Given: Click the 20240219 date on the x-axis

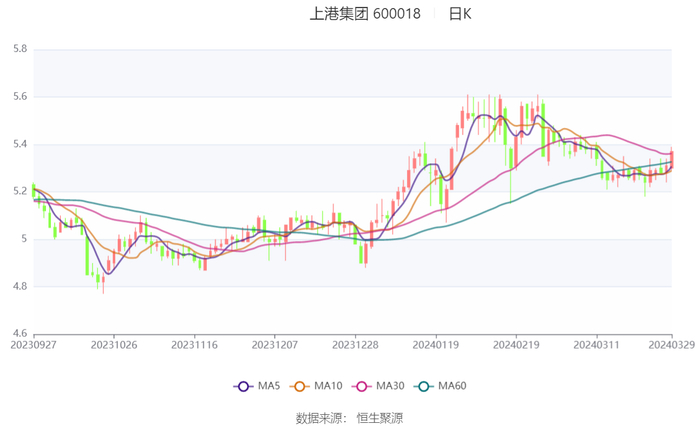Looking at the screenshot, I should (515, 345).
